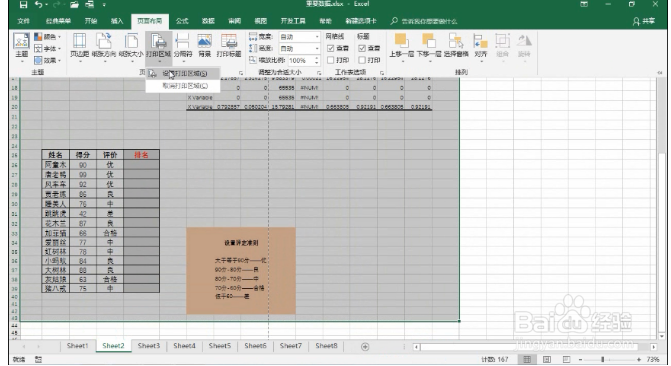The height and width of the screenshot is (366, 671).
Task: Toggle Gridlines Print (打印) checkbox
Action: [330, 60]
